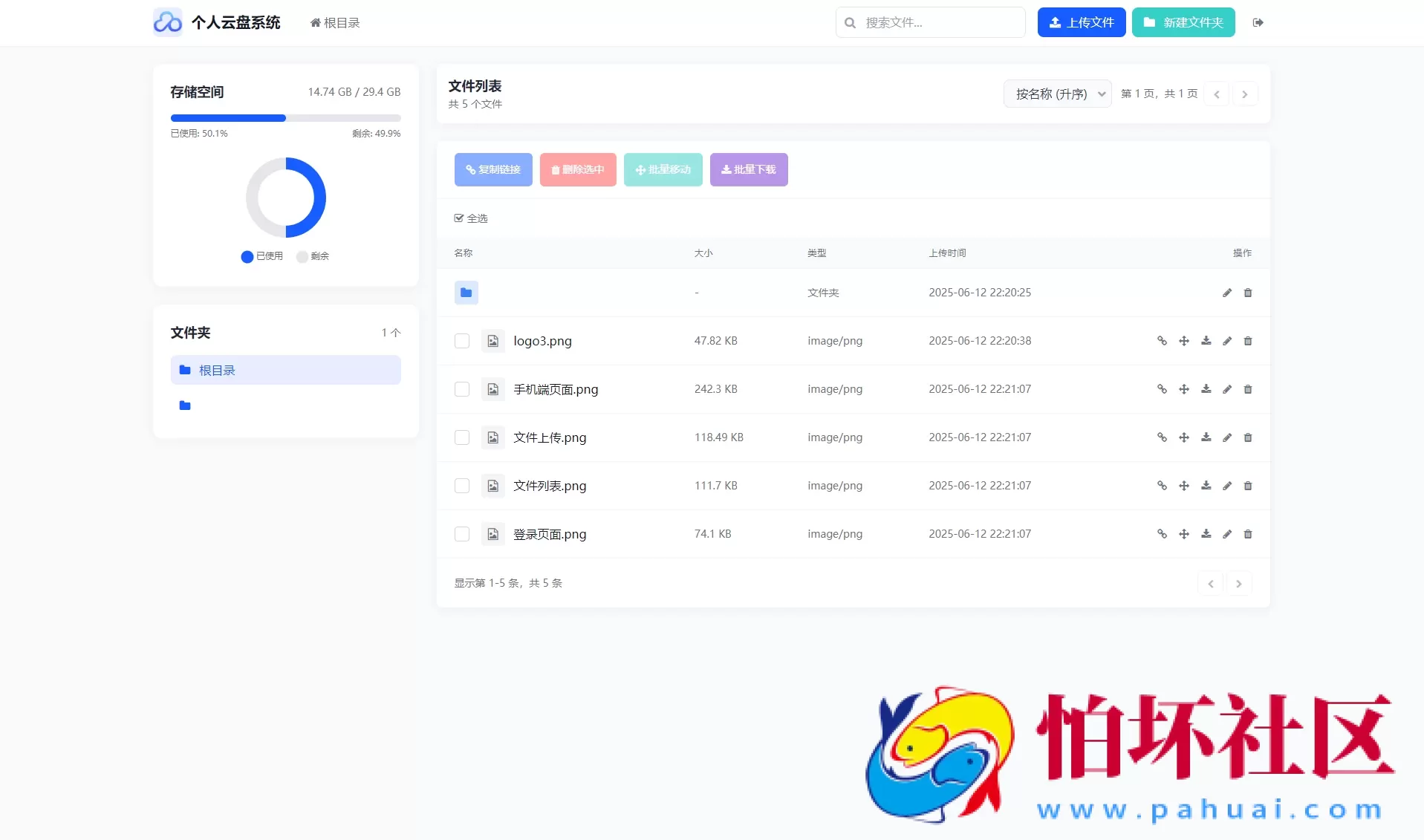The height and width of the screenshot is (840, 1424).
Task: Open the folder icon in the file list
Action: tap(466, 292)
